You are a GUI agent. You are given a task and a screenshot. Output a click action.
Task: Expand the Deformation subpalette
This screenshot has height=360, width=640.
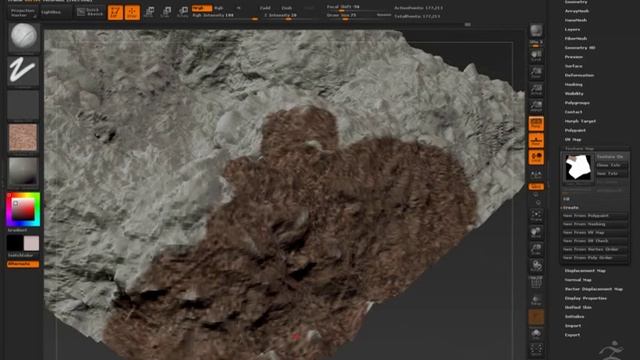tap(579, 75)
